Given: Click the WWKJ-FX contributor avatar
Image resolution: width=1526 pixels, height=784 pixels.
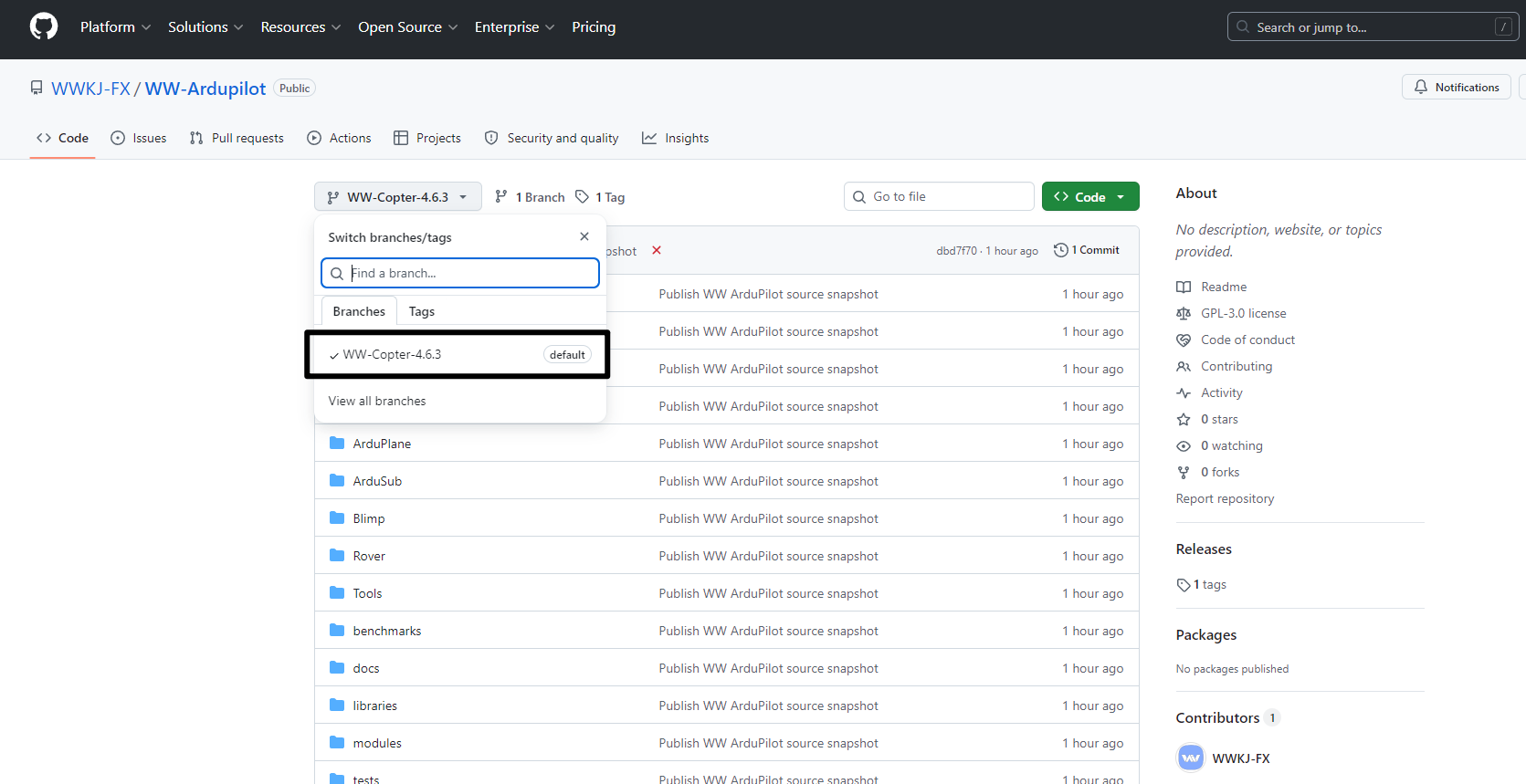Looking at the screenshot, I should (1191, 758).
